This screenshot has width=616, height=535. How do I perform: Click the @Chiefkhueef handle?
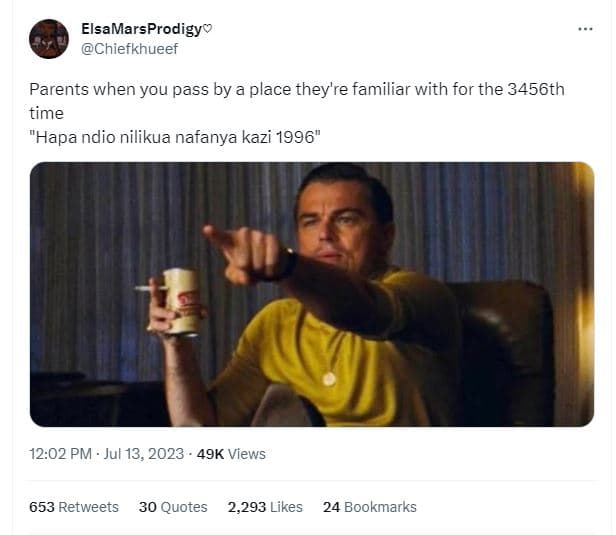129,49
